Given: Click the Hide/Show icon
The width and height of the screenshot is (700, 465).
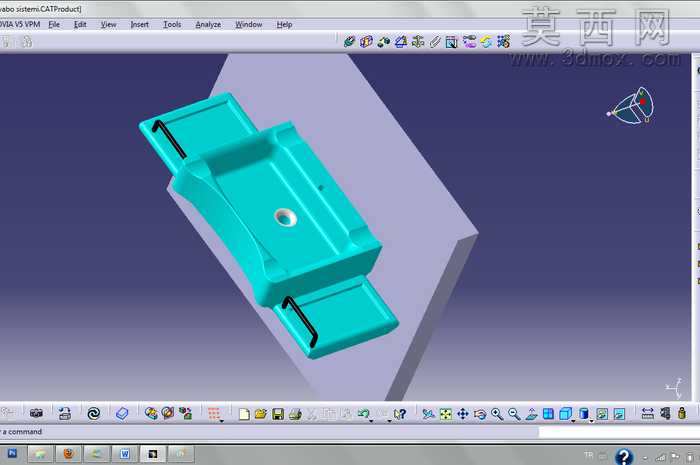Looking at the screenshot, I should pos(602,414).
